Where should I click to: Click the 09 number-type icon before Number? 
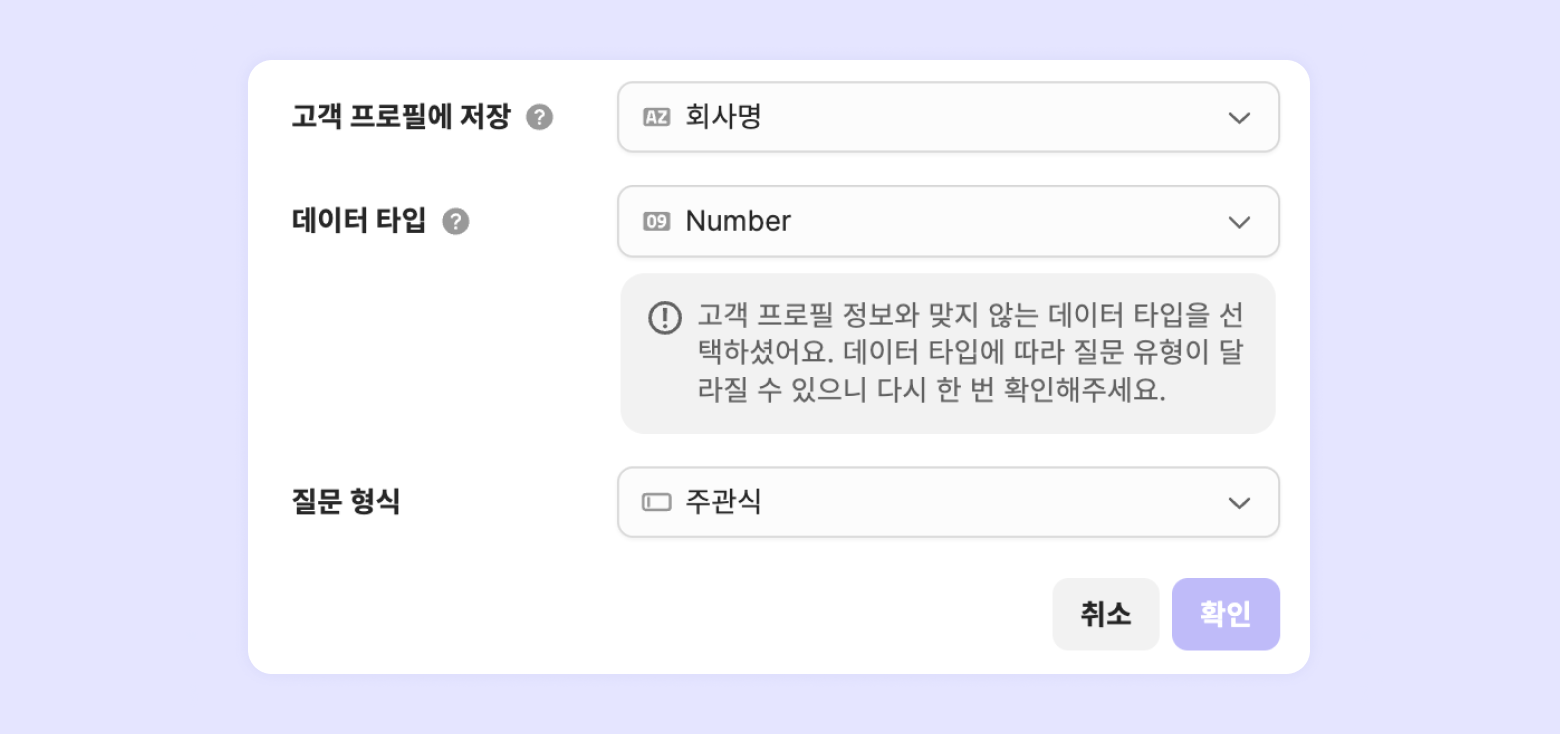656,221
